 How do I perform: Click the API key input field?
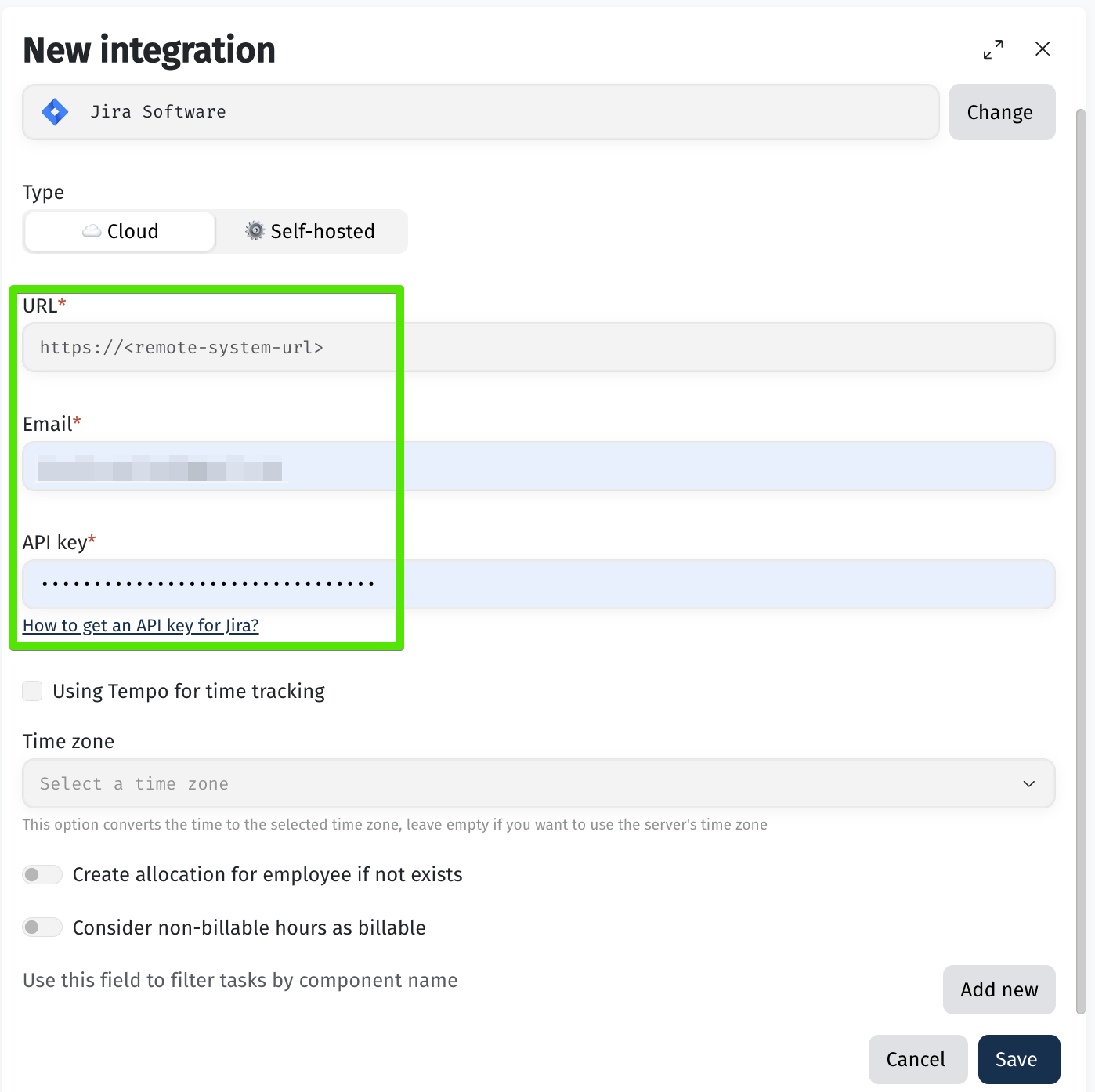point(539,584)
